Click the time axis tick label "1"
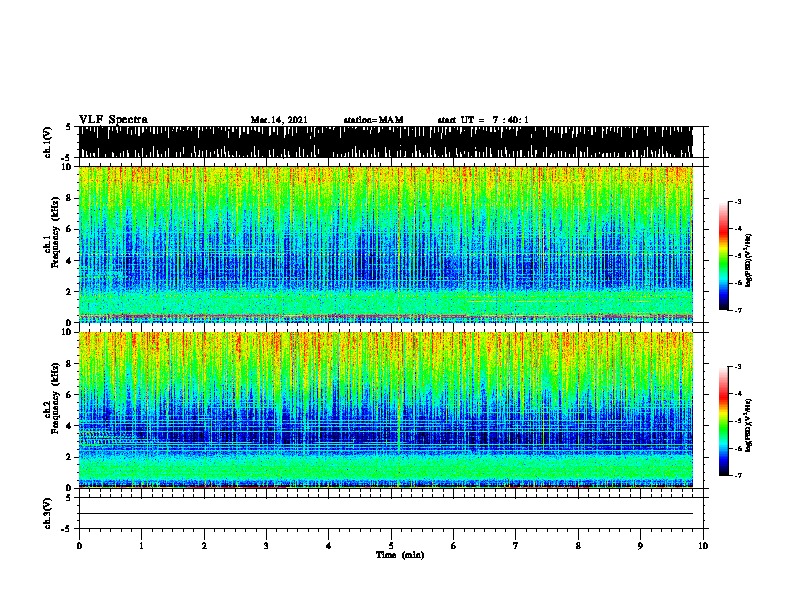The image size is (792, 612). pos(141,546)
